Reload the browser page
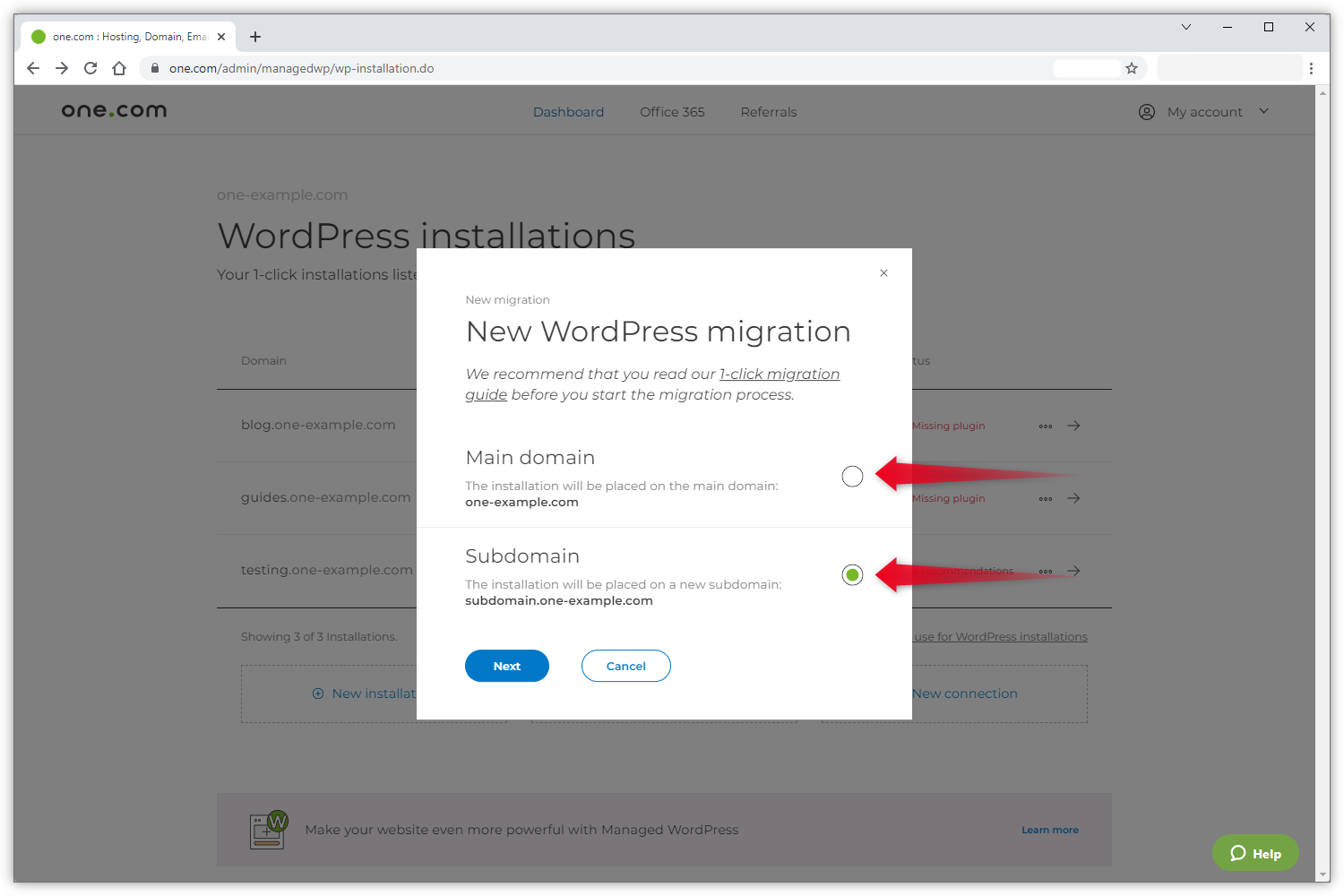Screen dimensions: 1344x896 [x=90, y=68]
